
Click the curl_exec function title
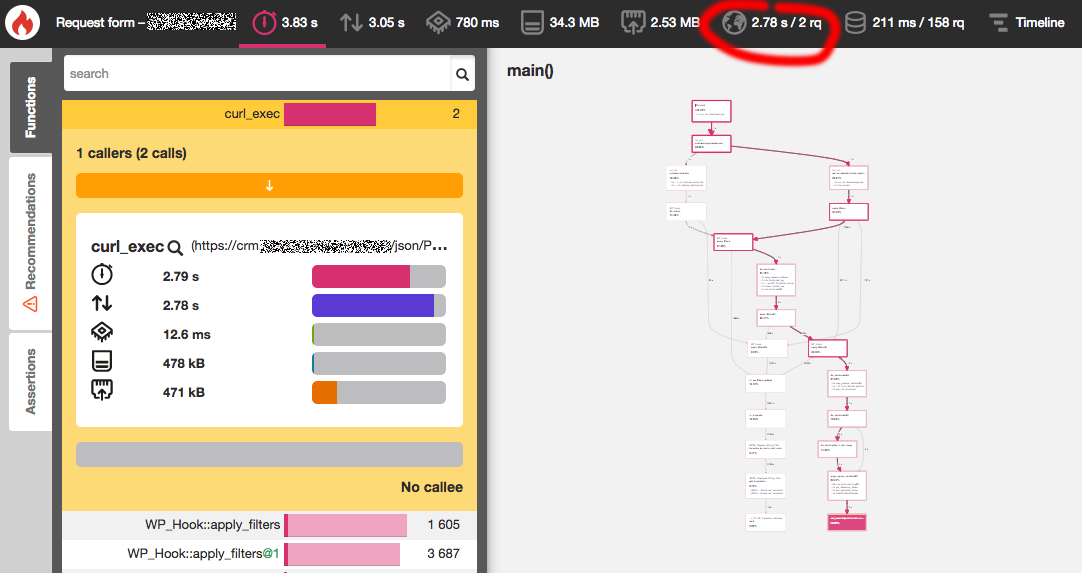pyautogui.click(x=128, y=247)
